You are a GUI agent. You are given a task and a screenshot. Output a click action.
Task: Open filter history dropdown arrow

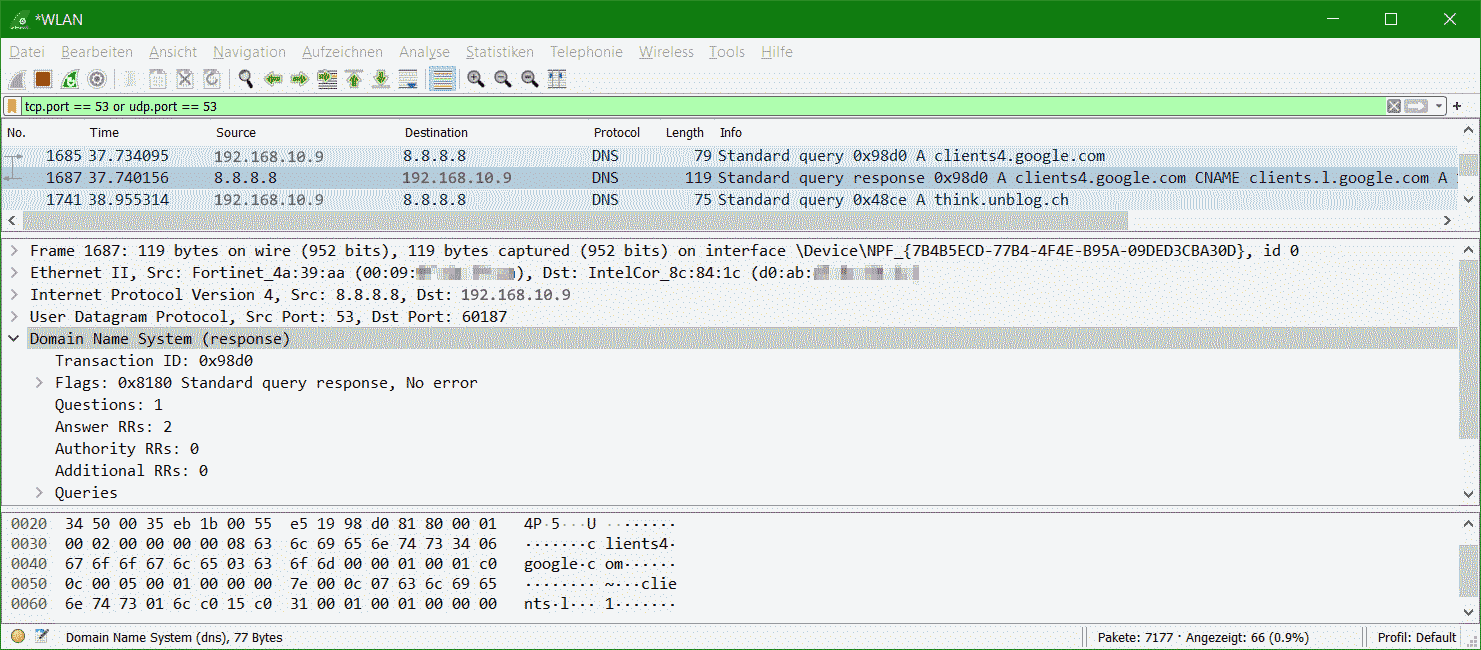click(1439, 106)
